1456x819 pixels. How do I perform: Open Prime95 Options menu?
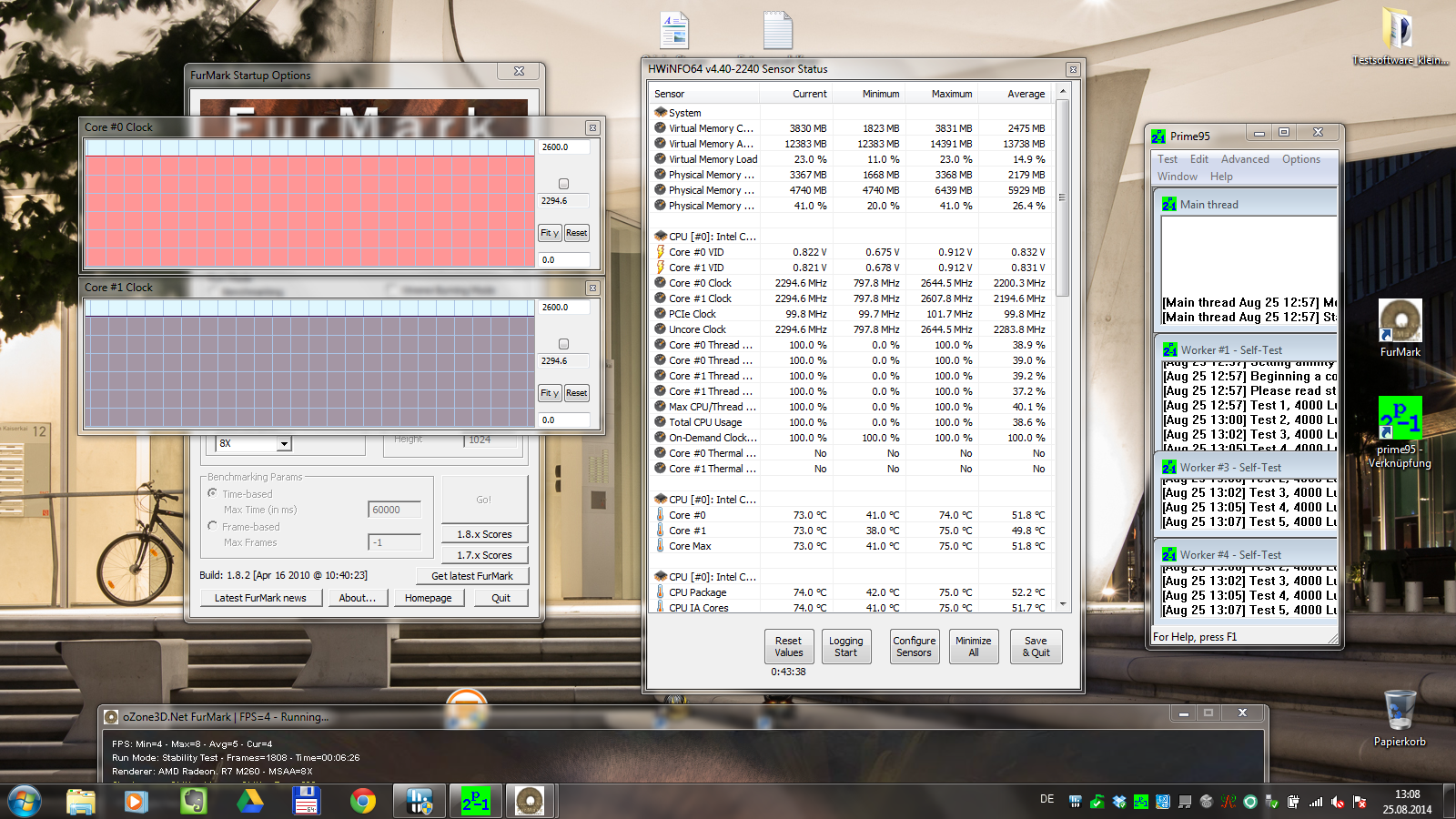[1300, 159]
